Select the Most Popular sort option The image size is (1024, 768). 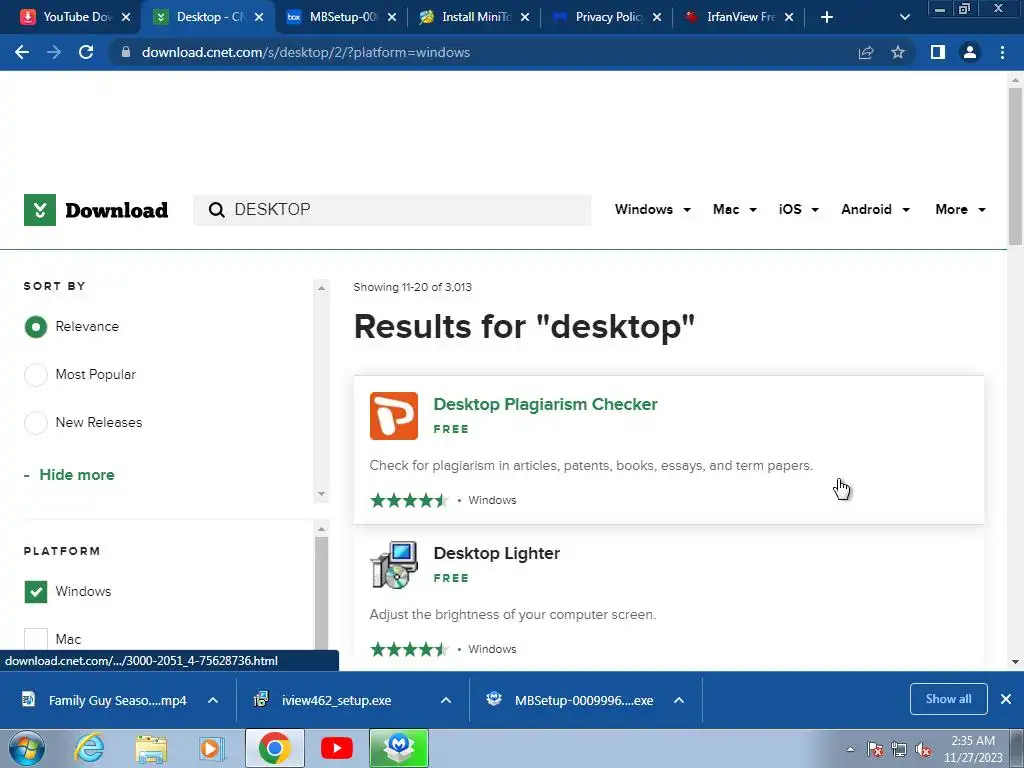[36, 375]
